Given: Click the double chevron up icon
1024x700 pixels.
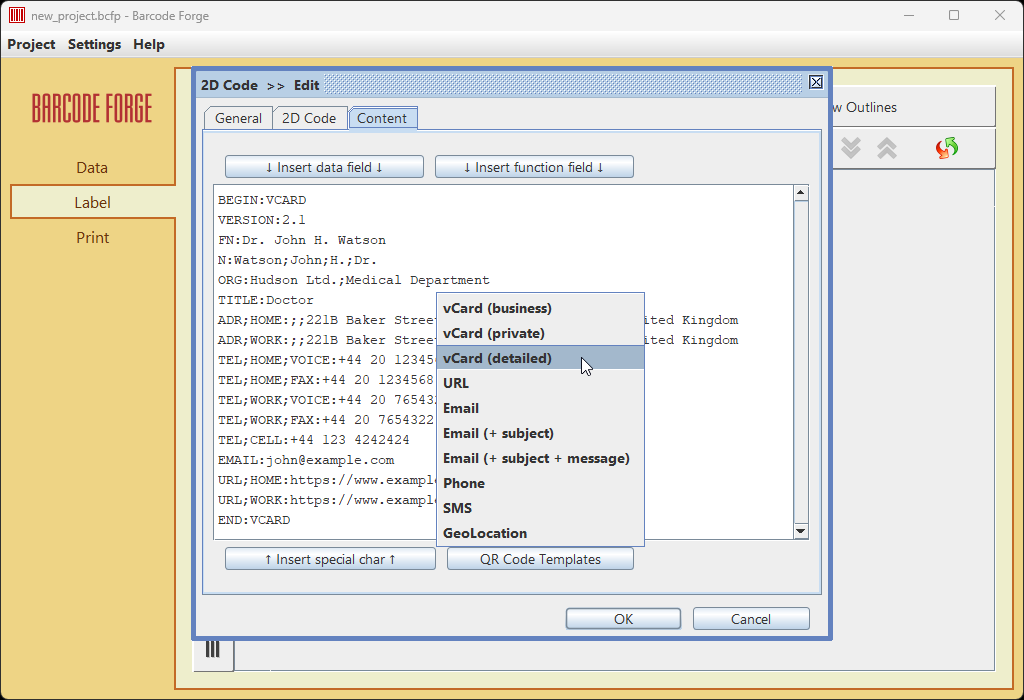Looking at the screenshot, I should 886,148.
